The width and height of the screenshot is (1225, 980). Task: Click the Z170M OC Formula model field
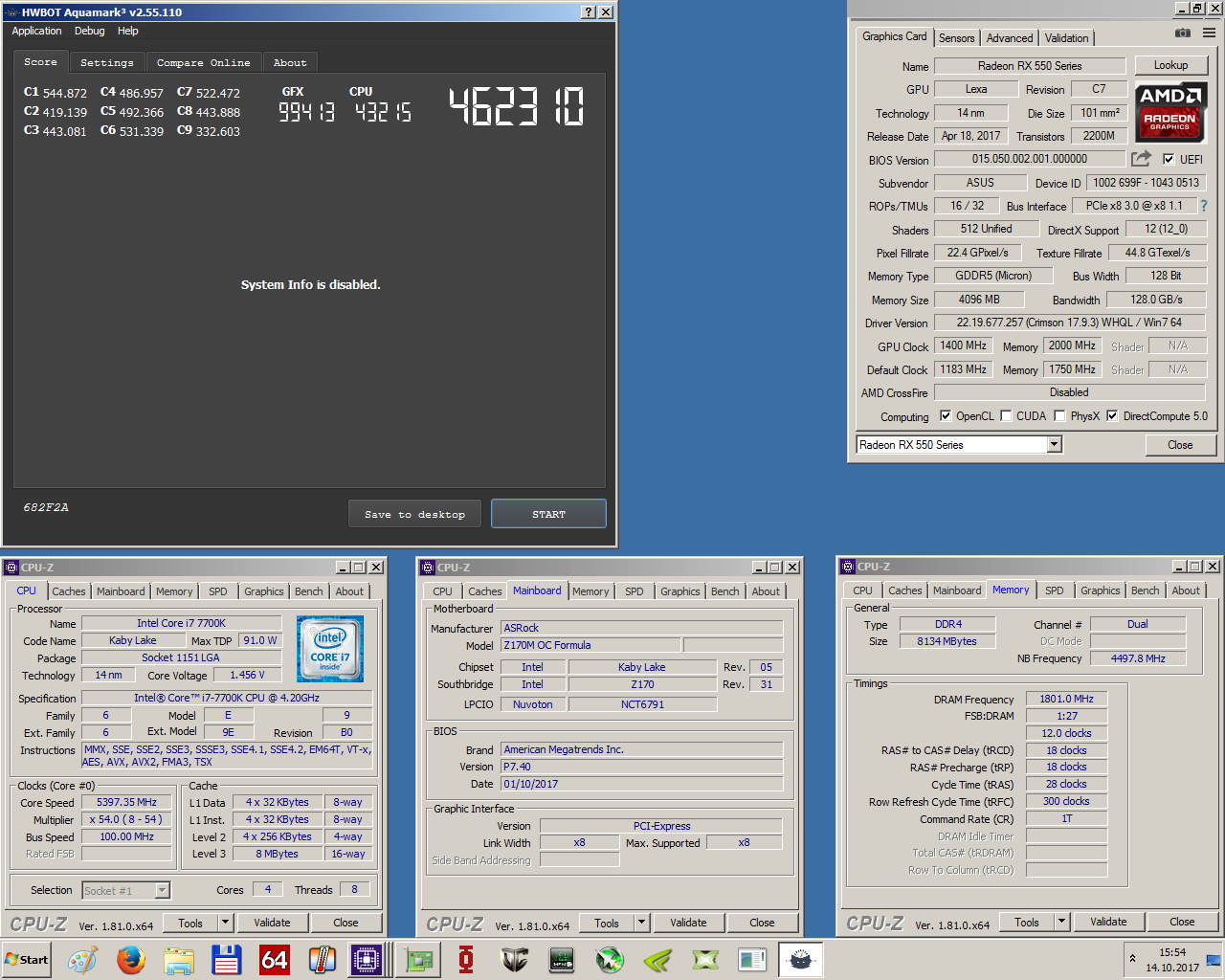click(590, 645)
